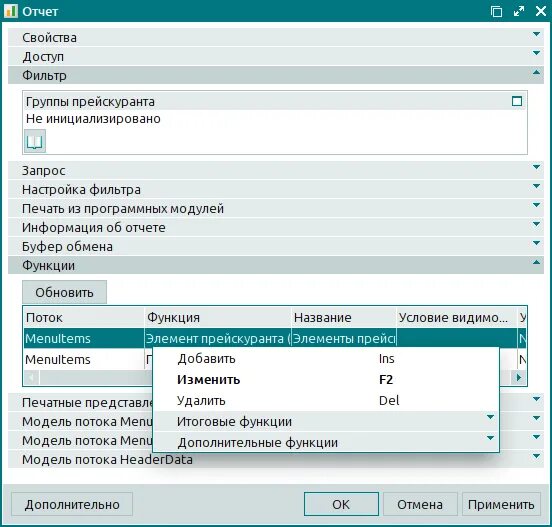Viewport: 552px width, 527px height.
Task: Expand the Запрос section
Action: [x=276, y=170]
